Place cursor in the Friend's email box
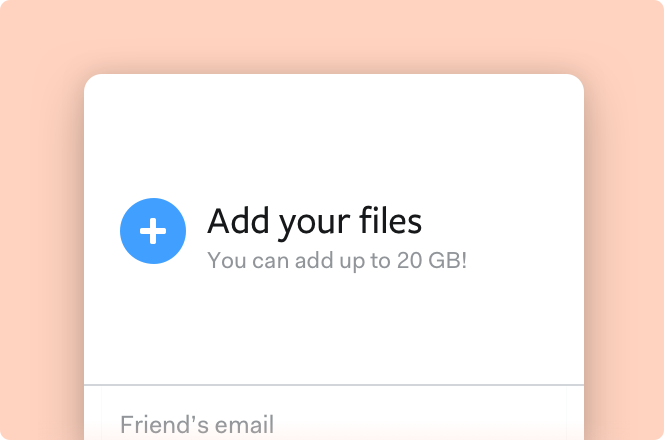Viewport: 664px width, 440px height. 333,423
